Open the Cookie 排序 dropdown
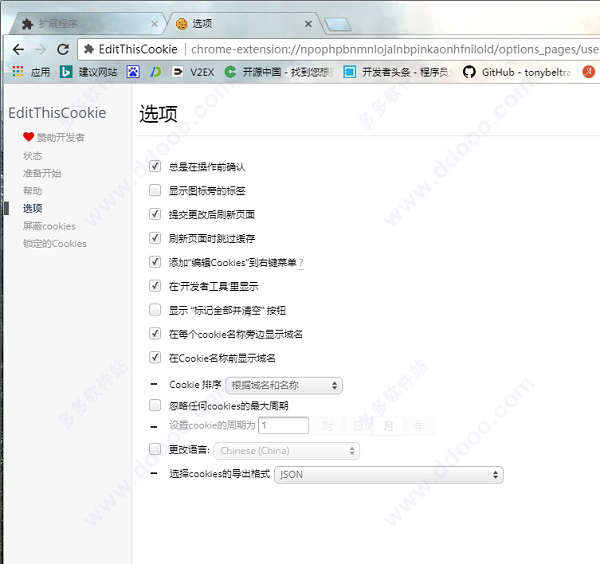 pos(284,385)
